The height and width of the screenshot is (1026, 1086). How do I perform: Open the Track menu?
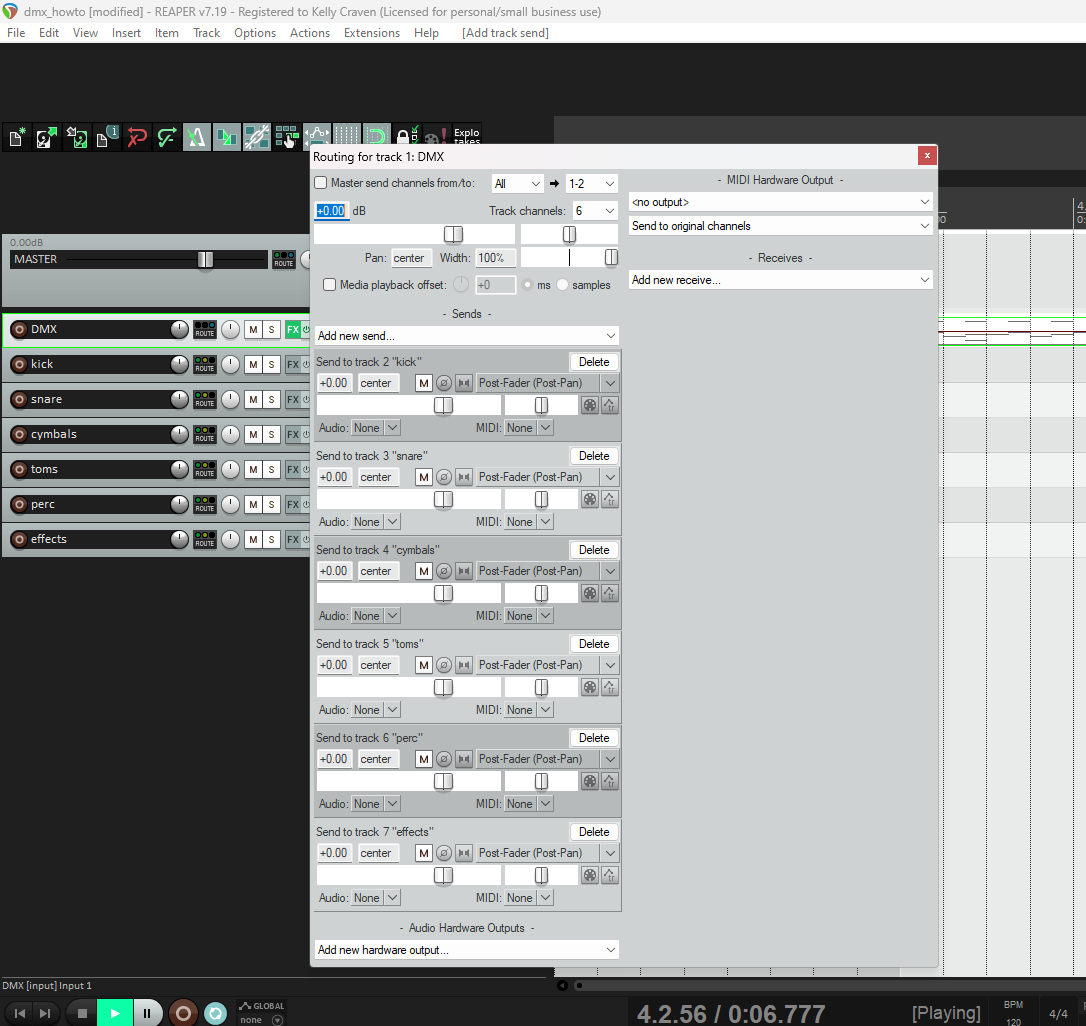206,33
